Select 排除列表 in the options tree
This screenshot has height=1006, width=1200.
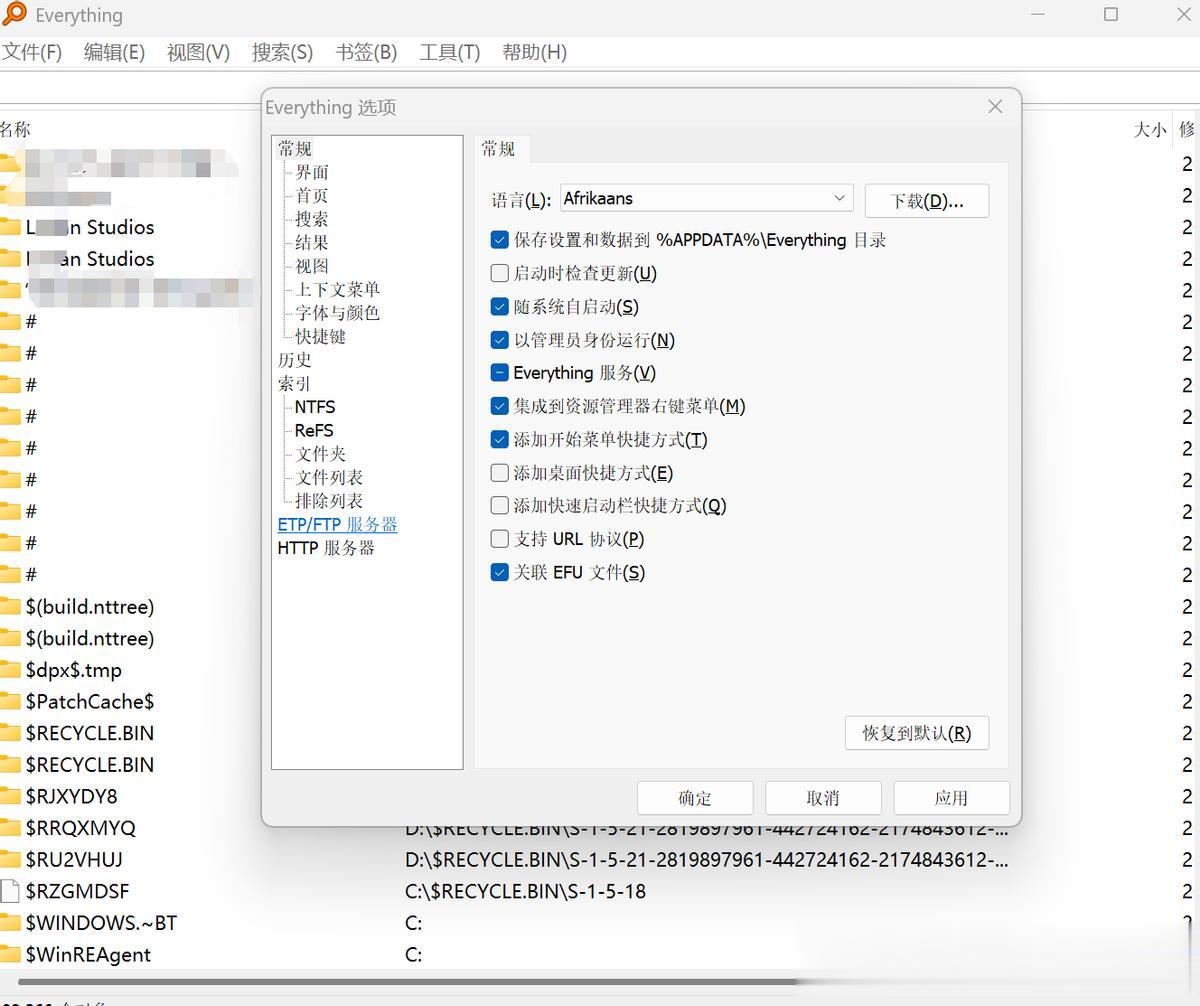click(x=329, y=501)
